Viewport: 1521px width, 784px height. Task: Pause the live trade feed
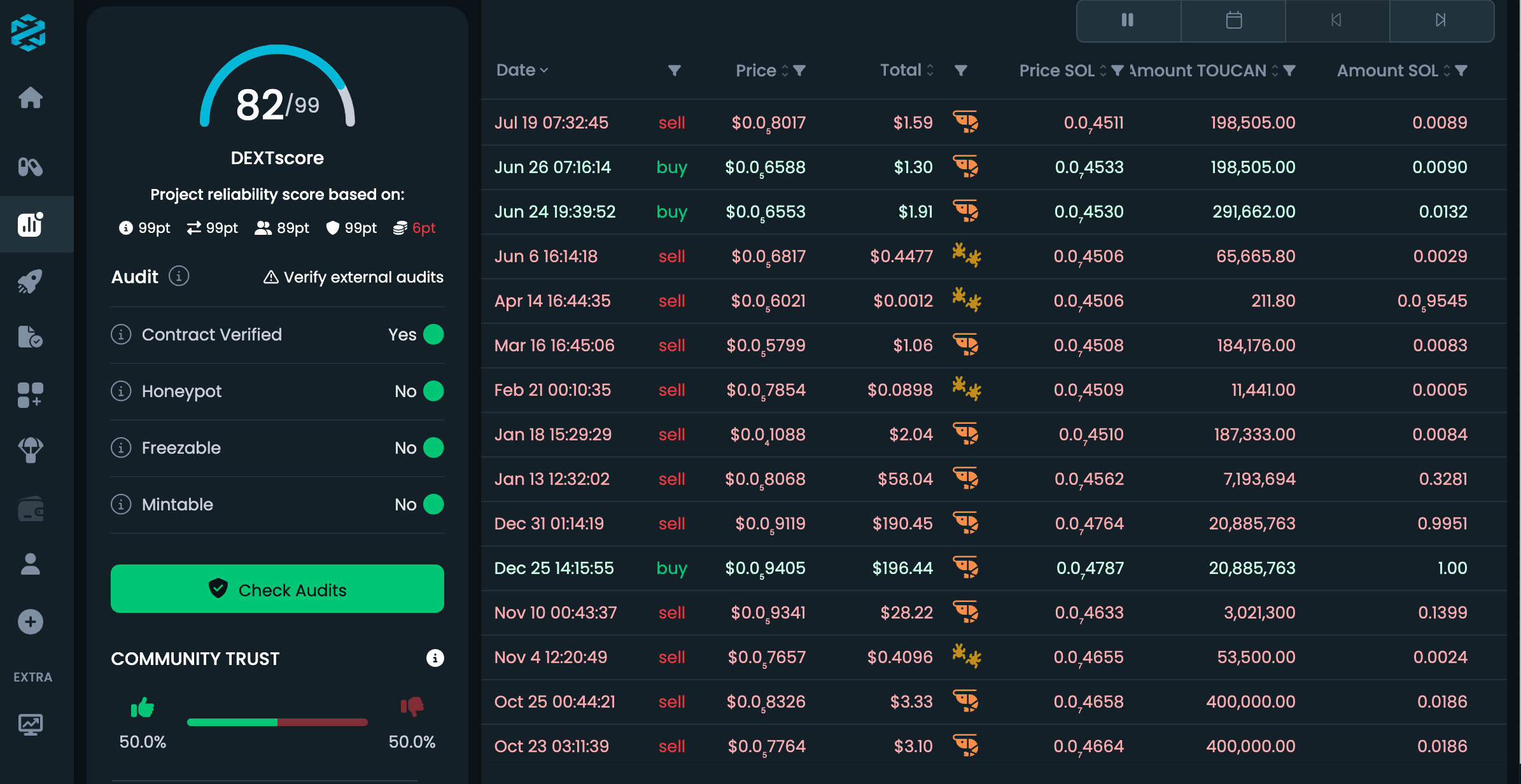(1128, 20)
